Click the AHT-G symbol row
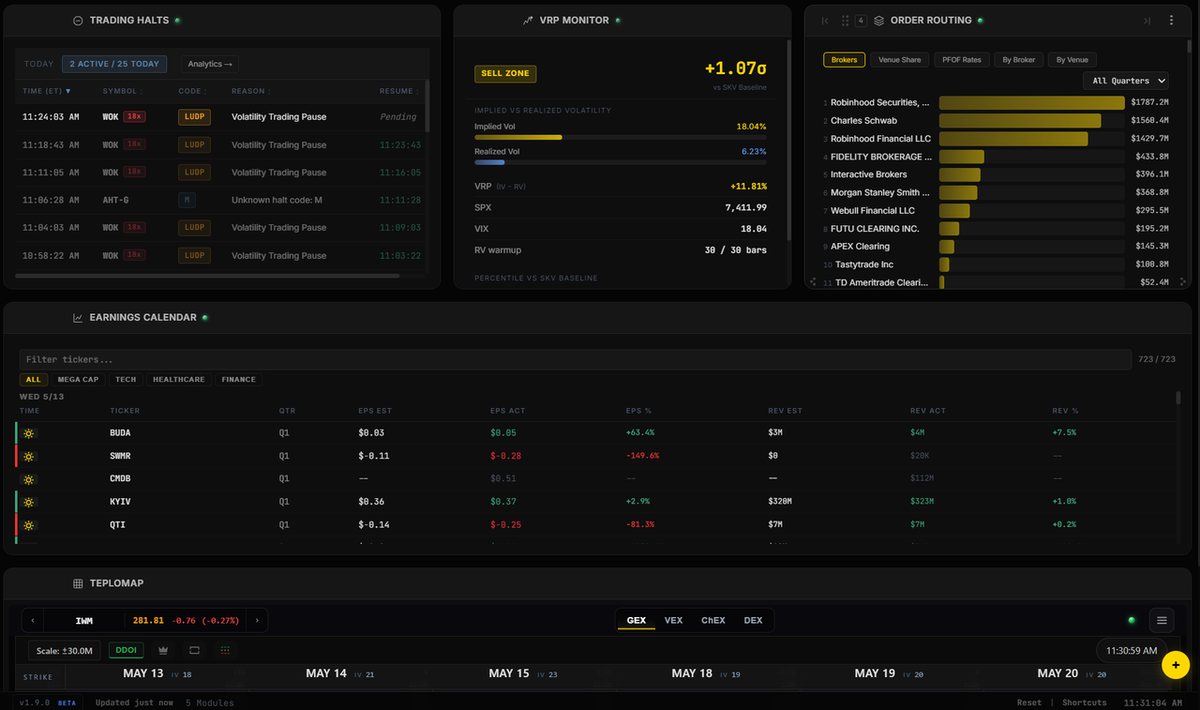1200x710 pixels. (x=221, y=200)
